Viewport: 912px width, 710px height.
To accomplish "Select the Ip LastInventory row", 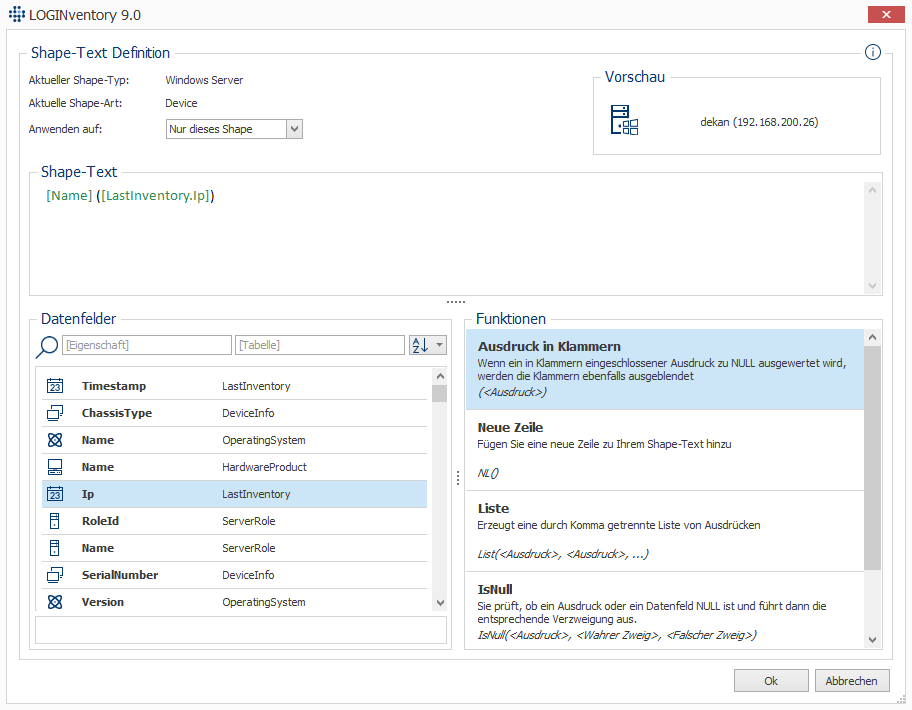I will tap(234, 494).
